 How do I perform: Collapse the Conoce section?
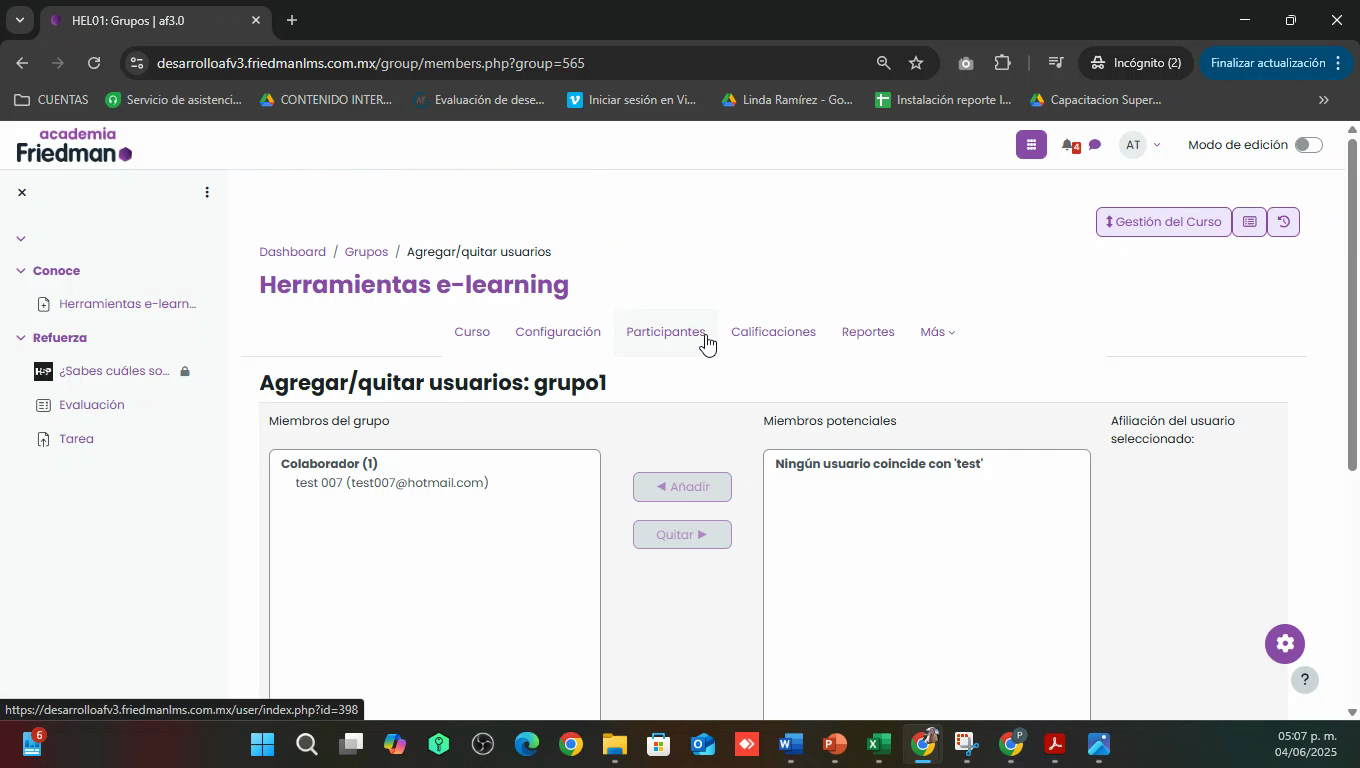[x=21, y=271]
